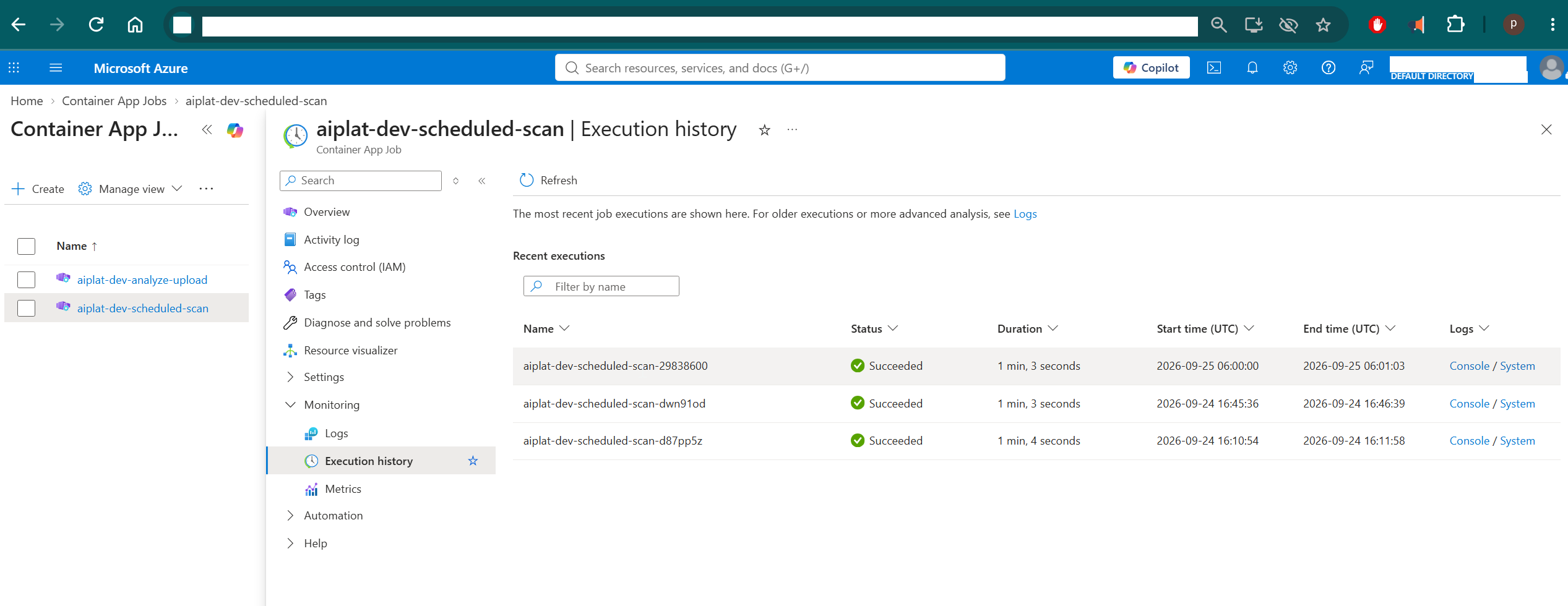This screenshot has width=1568, height=606.
Task: Open browser extensions puzzle icon
Action: 1455,25
